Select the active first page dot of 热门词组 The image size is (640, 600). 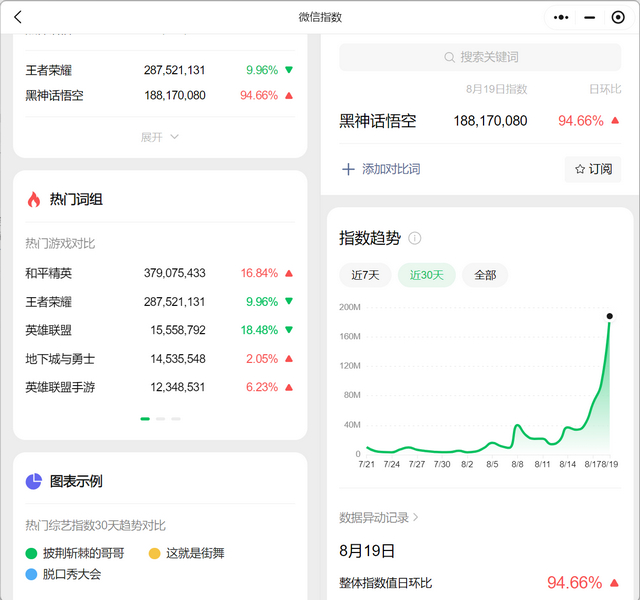[x=145, y=419]
